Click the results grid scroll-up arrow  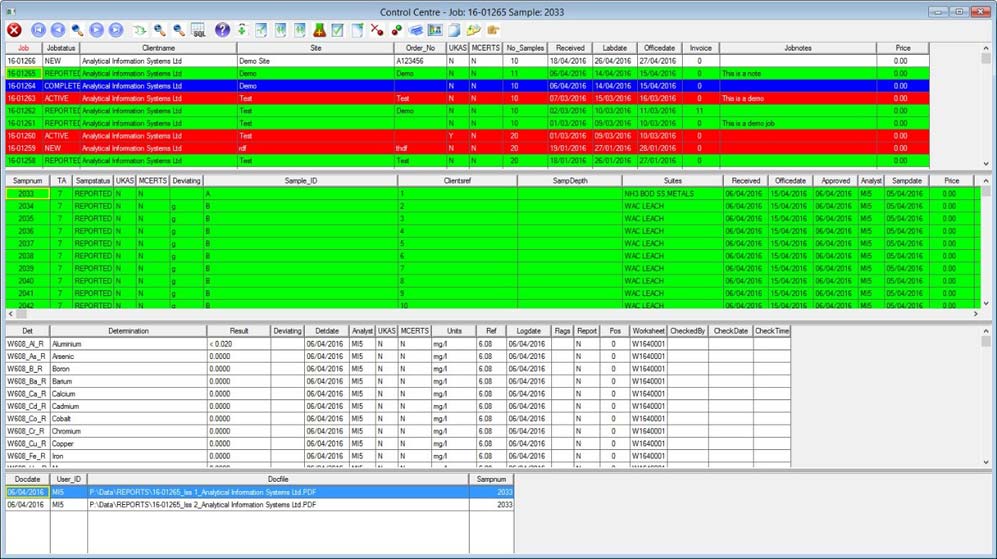pyautogui.click(x=986, y=331)
